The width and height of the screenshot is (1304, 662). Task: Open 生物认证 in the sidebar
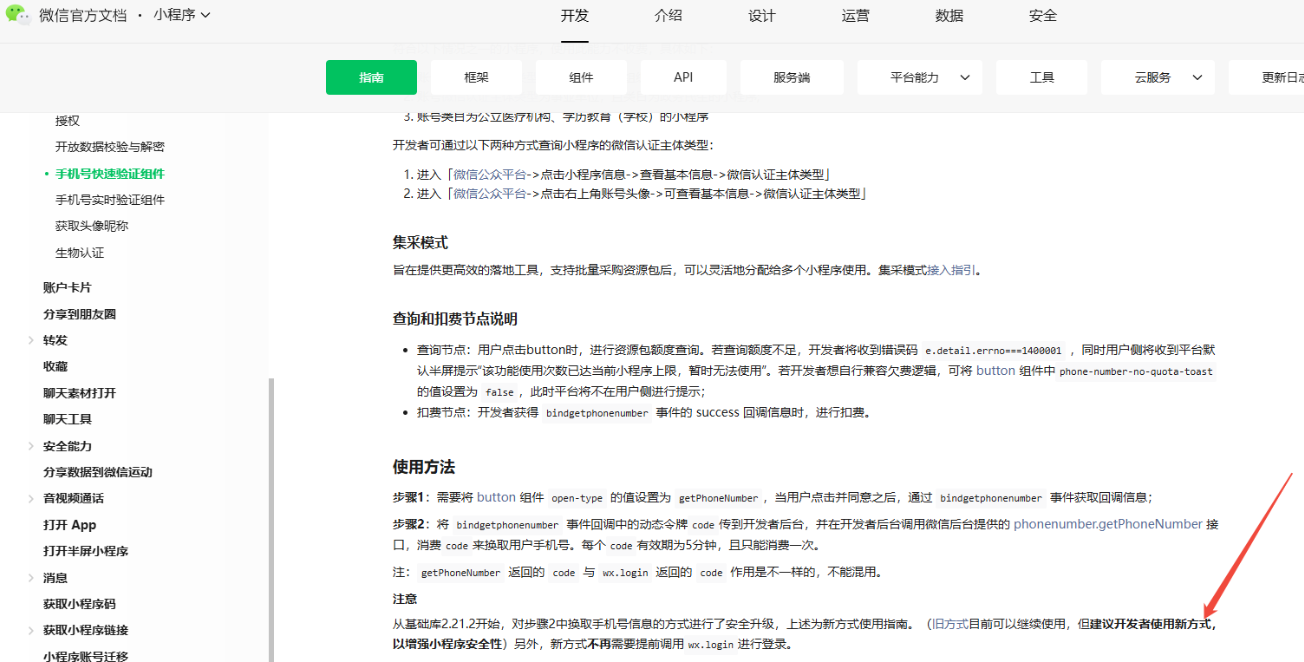click(79, 252)
